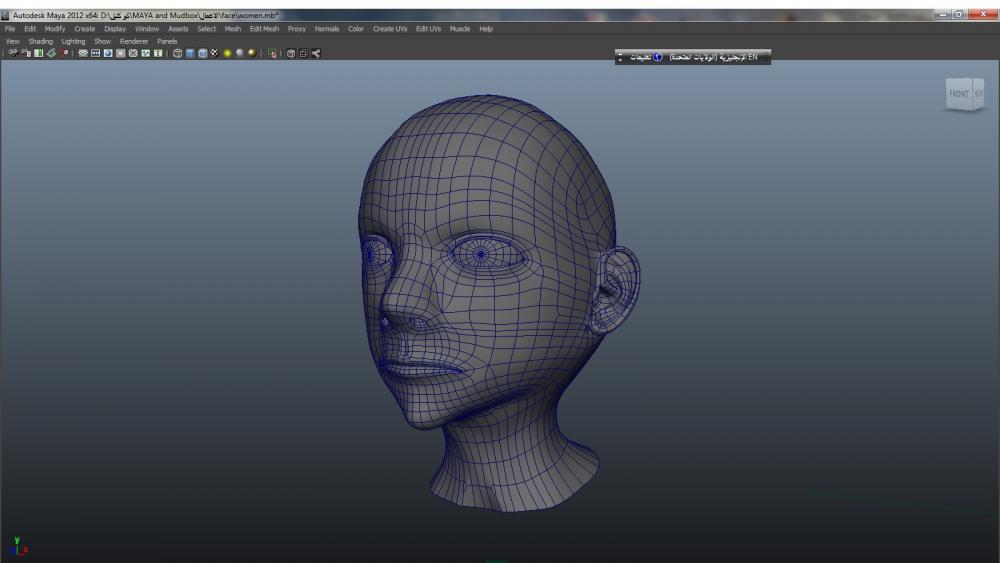Click the Isolate Select icon
Screen dimensions: 1000x563
pyautogui.click(x=273, y=53)
